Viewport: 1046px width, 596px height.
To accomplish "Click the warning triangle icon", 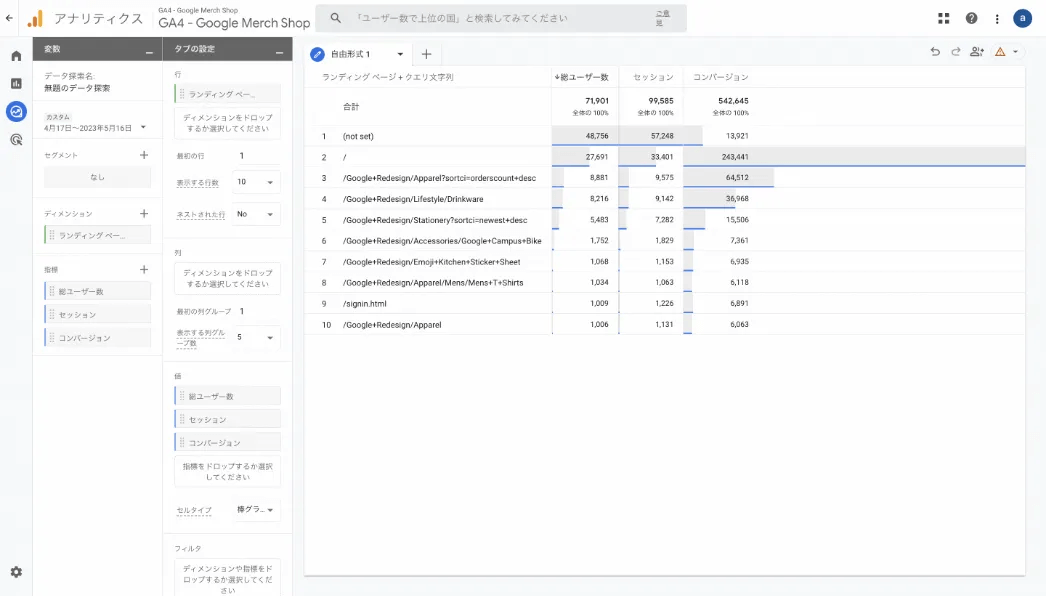I will (1000, 52).
